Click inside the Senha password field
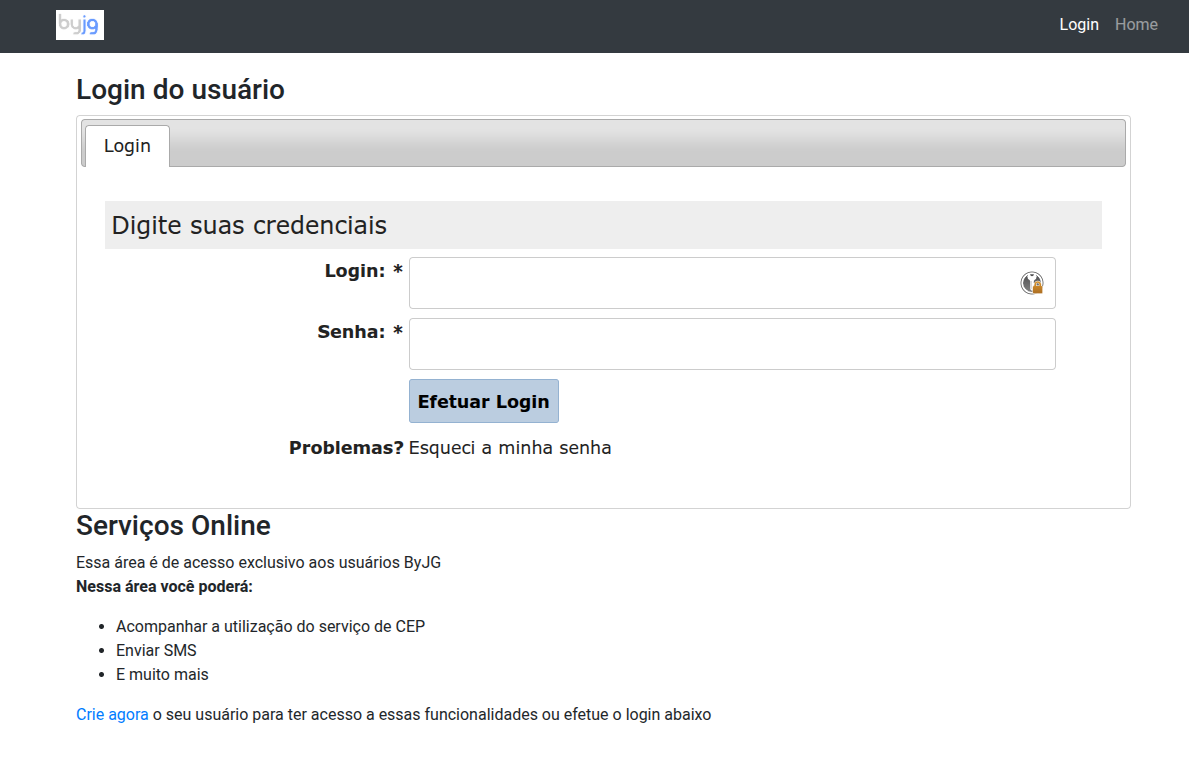The width and height of the screenshot is (1189, 773). click(700, 343)
